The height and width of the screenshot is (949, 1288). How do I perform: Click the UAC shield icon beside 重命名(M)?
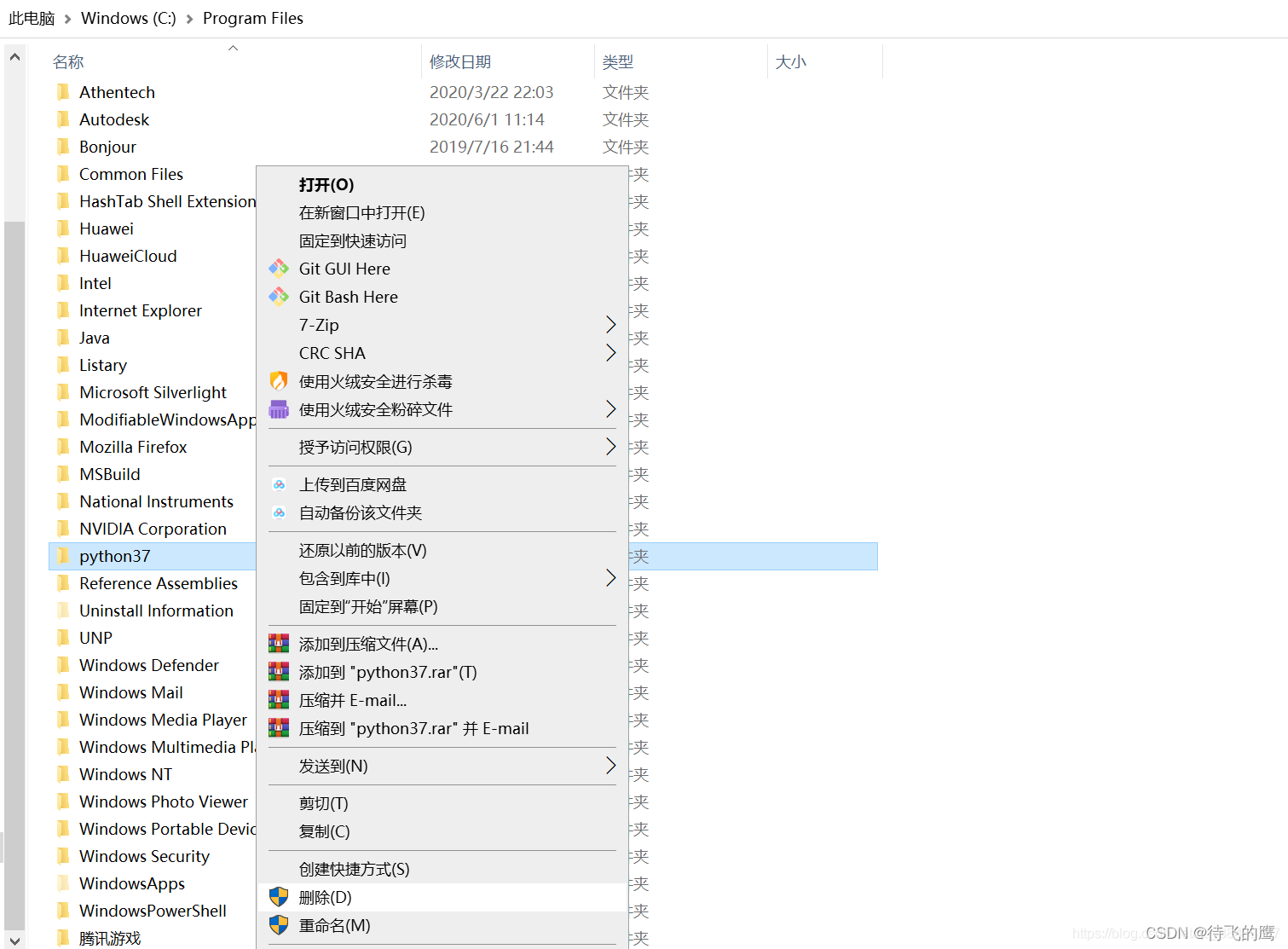point(279,925)
